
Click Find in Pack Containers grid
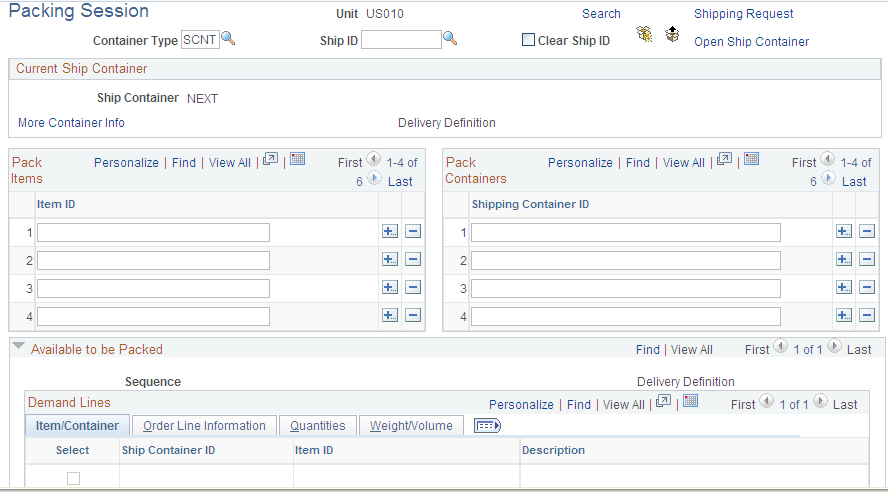click(638, 163)
